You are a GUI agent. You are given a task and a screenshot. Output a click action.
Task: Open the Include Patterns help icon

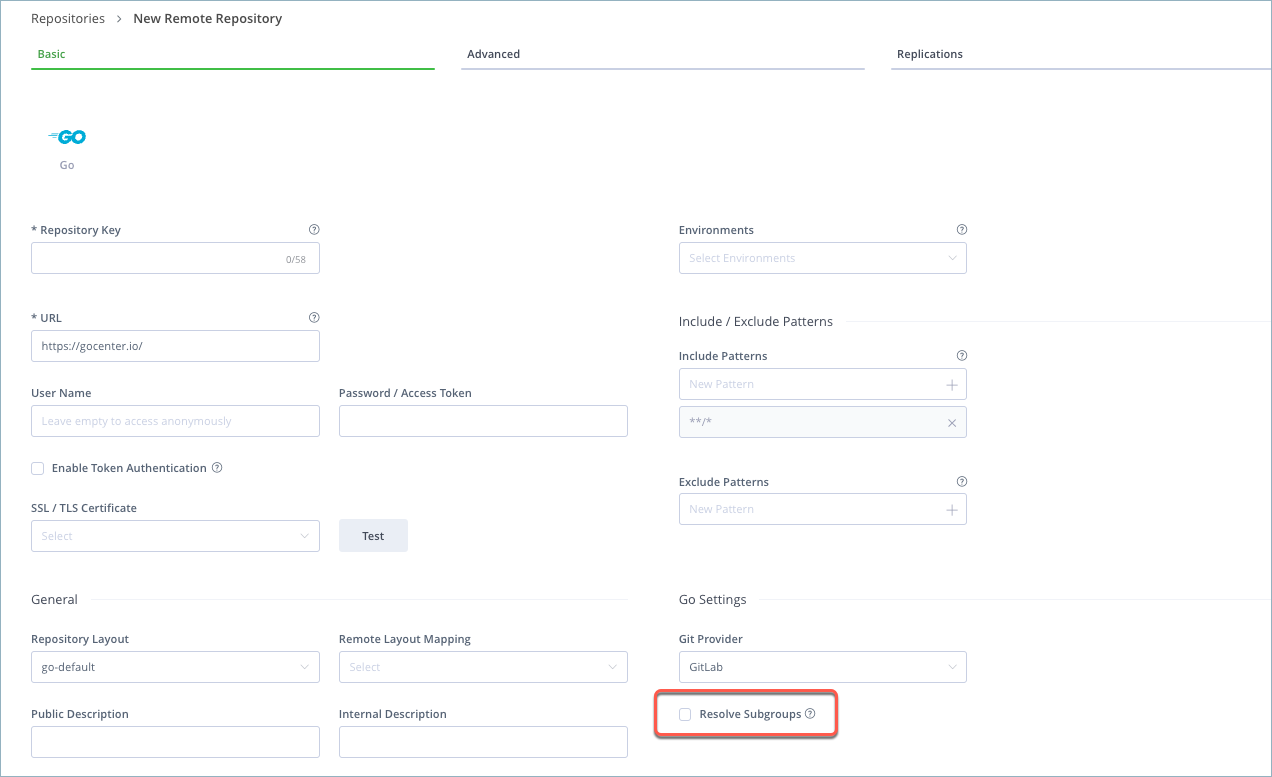pos(961,355)
